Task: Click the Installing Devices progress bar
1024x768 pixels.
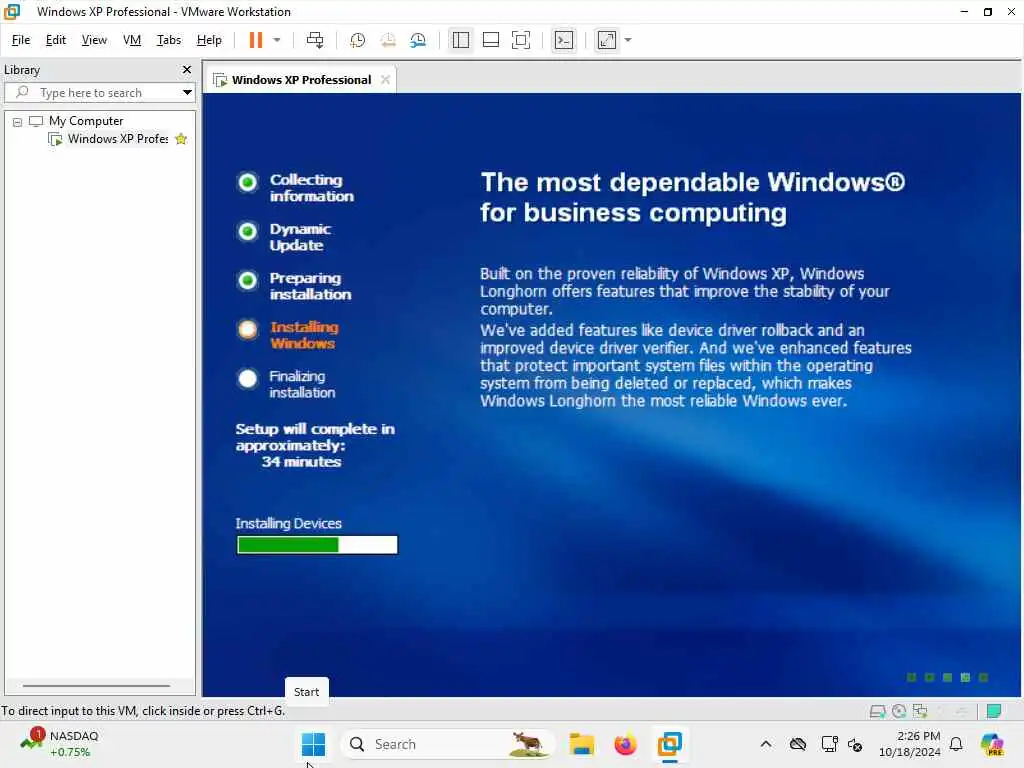Action: pyautogui.click(x=317, y=545)
